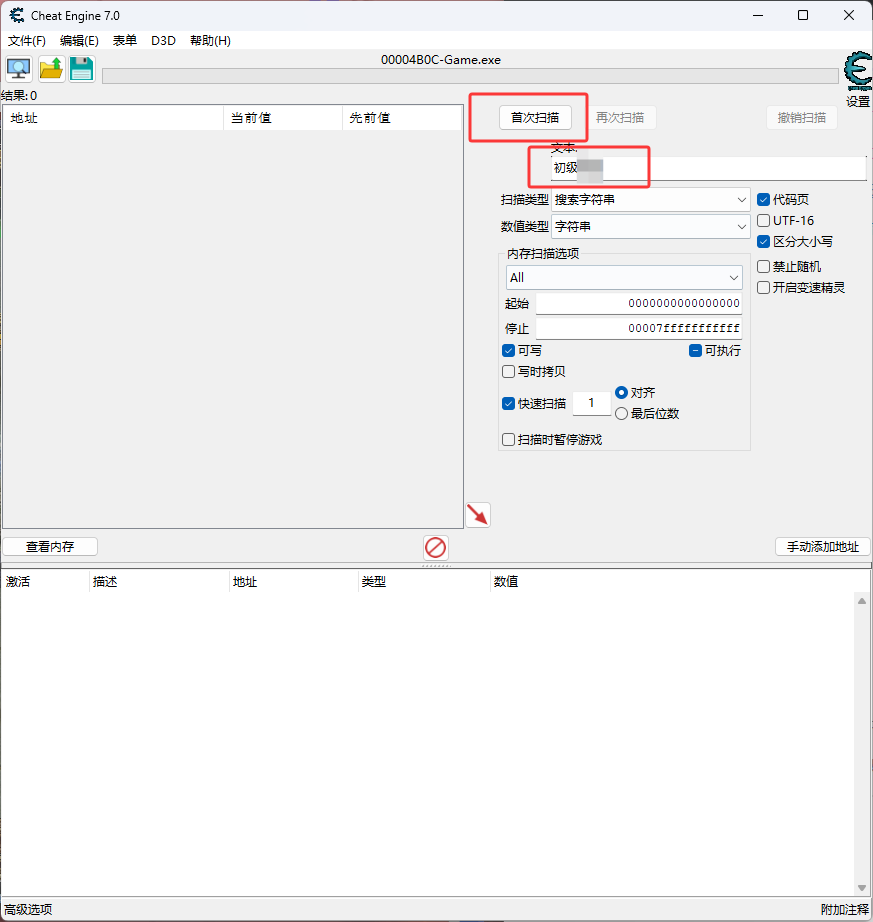This screenshot has height=922, width=873.
Task: Click the 先前值 column header
Action: (x=402, y=118)
